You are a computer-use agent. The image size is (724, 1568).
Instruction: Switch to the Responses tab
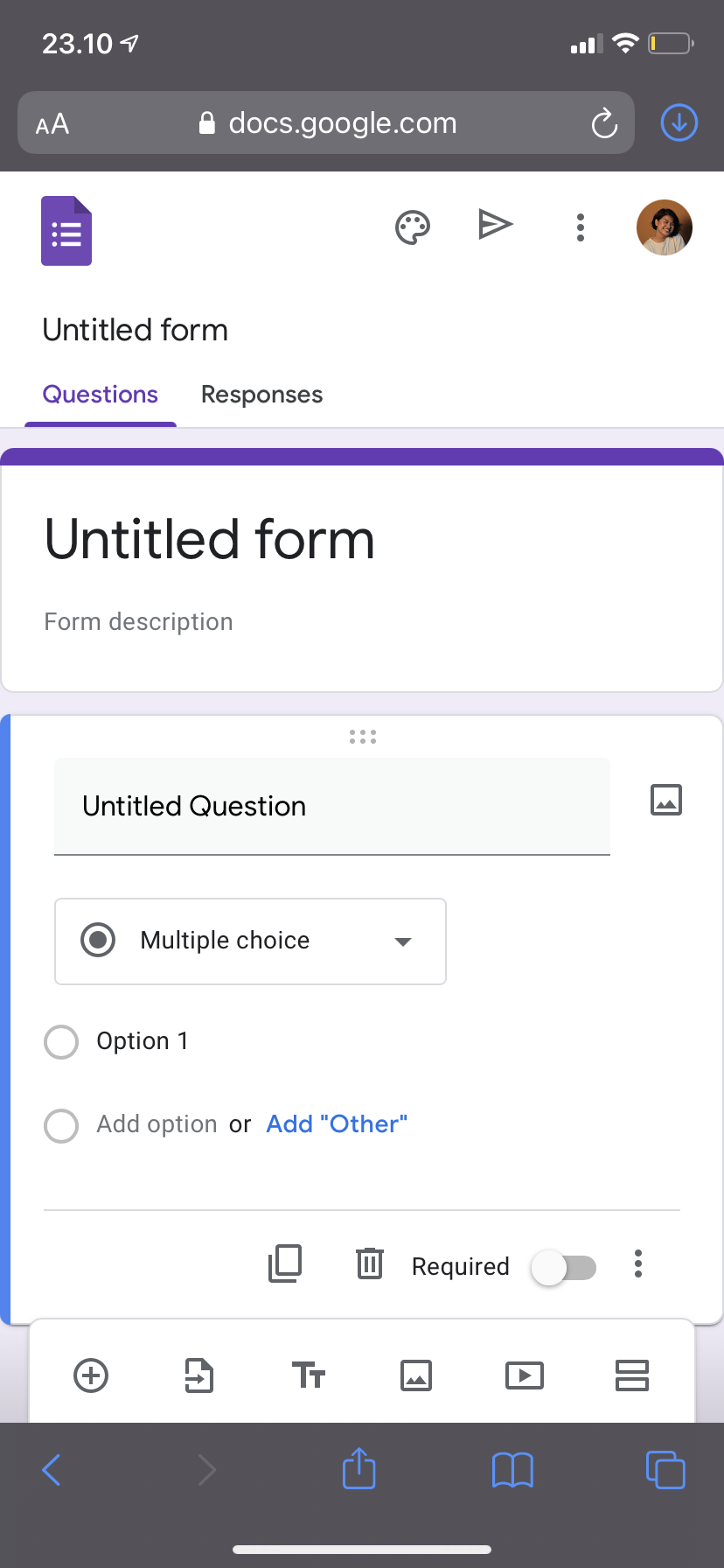[x=261, y=395]
